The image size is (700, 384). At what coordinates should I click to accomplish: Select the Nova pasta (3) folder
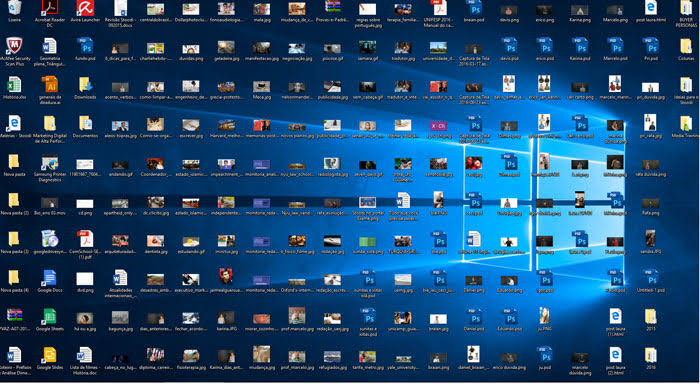14,239
